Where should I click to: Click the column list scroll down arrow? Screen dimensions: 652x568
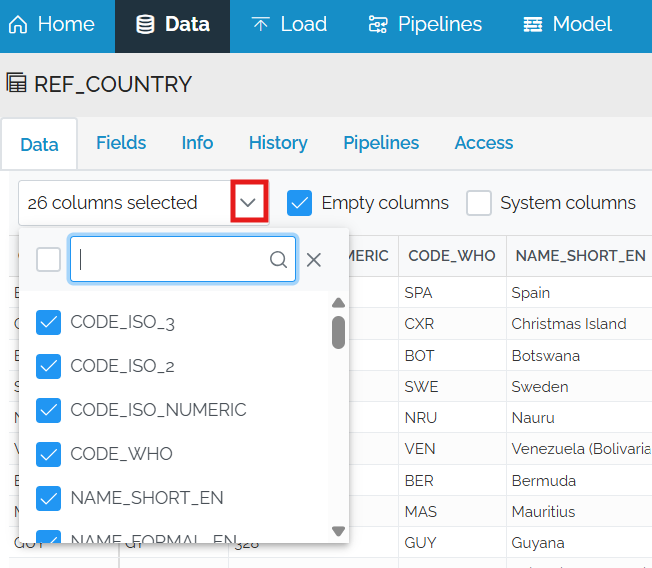tap(338, 531)
